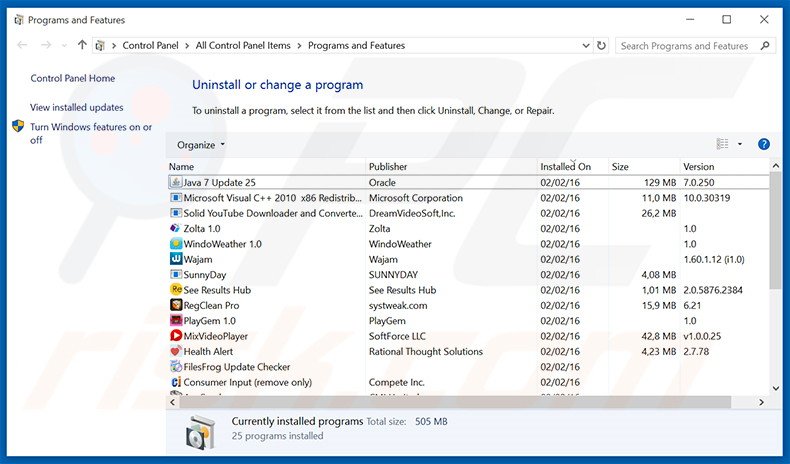This screenshot has height=464, width=790.
Task: Click the See Results Hub icon
Action: pyautogui.click(x=176, y=290)
